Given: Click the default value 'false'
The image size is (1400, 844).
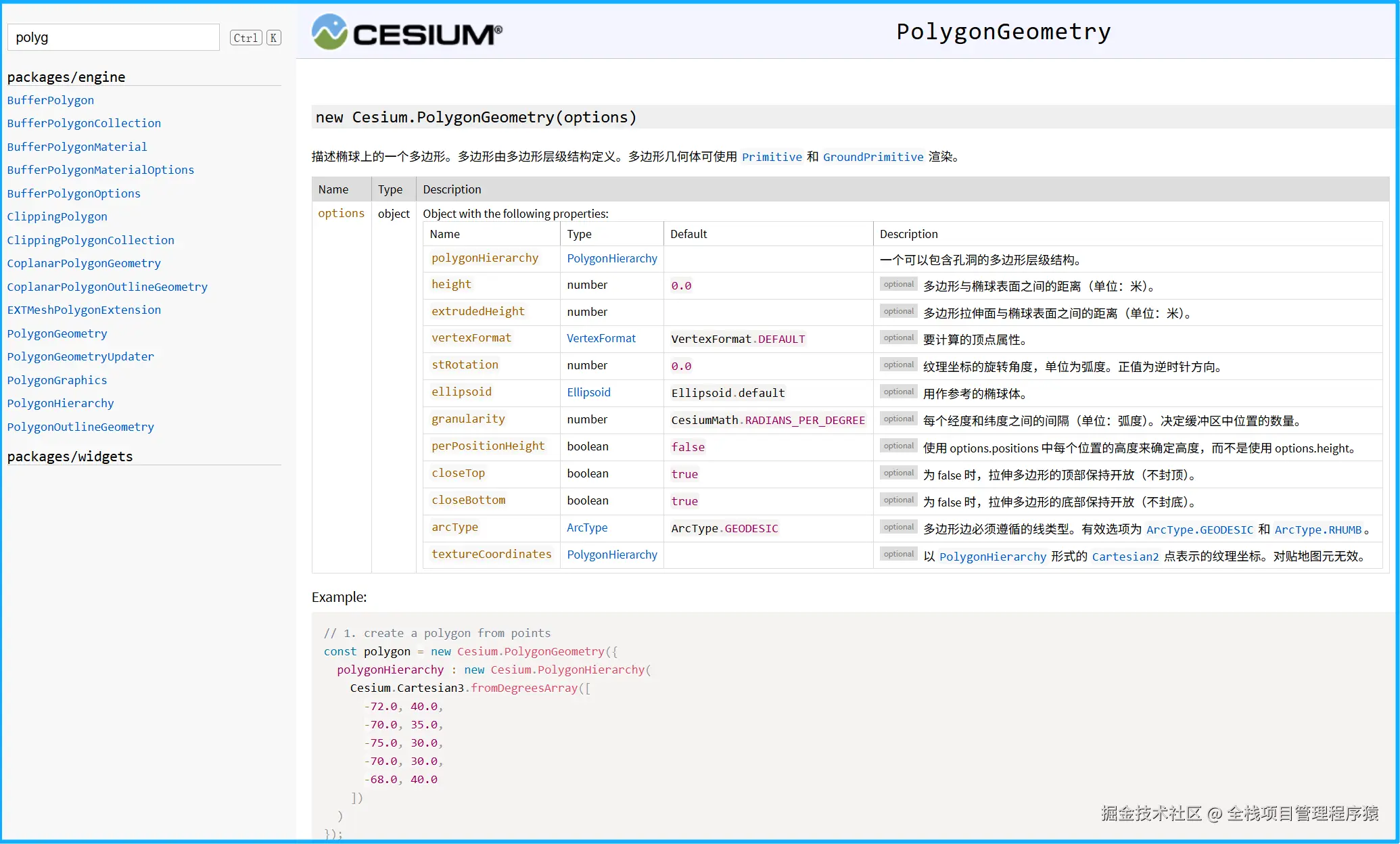Looking at the screenshot, I should 688,447.
